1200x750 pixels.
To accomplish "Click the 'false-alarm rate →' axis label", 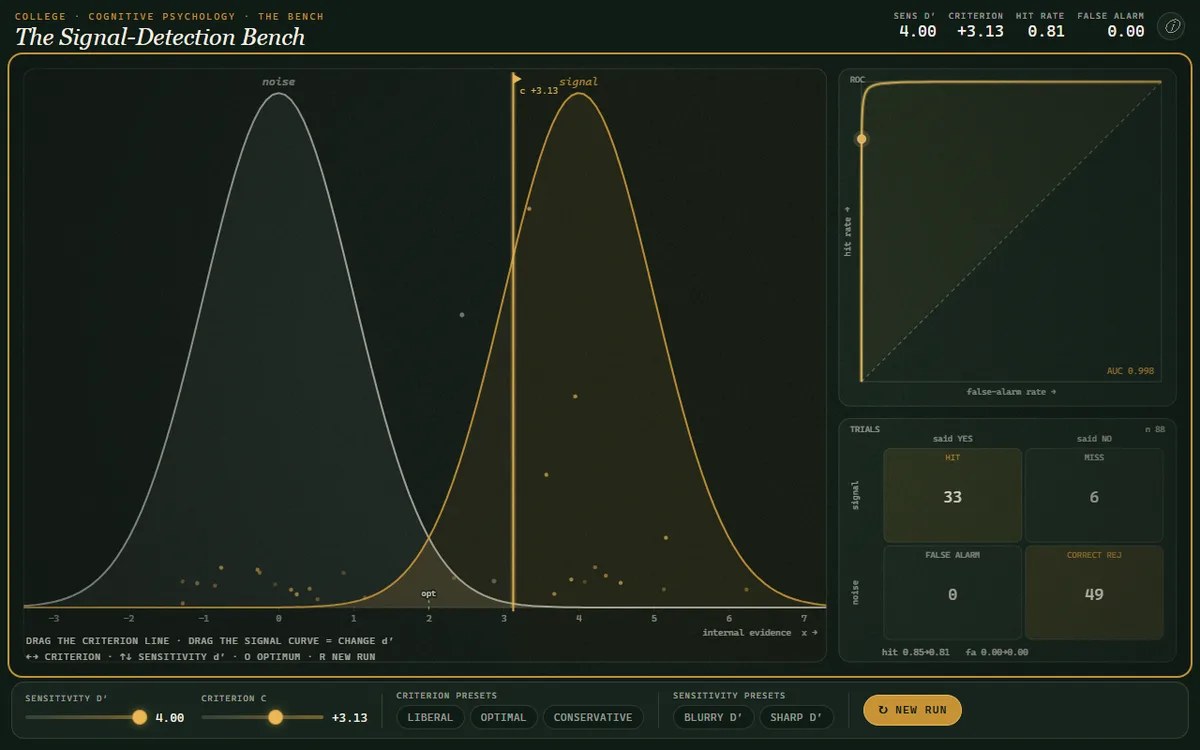I will [1011, 392].
